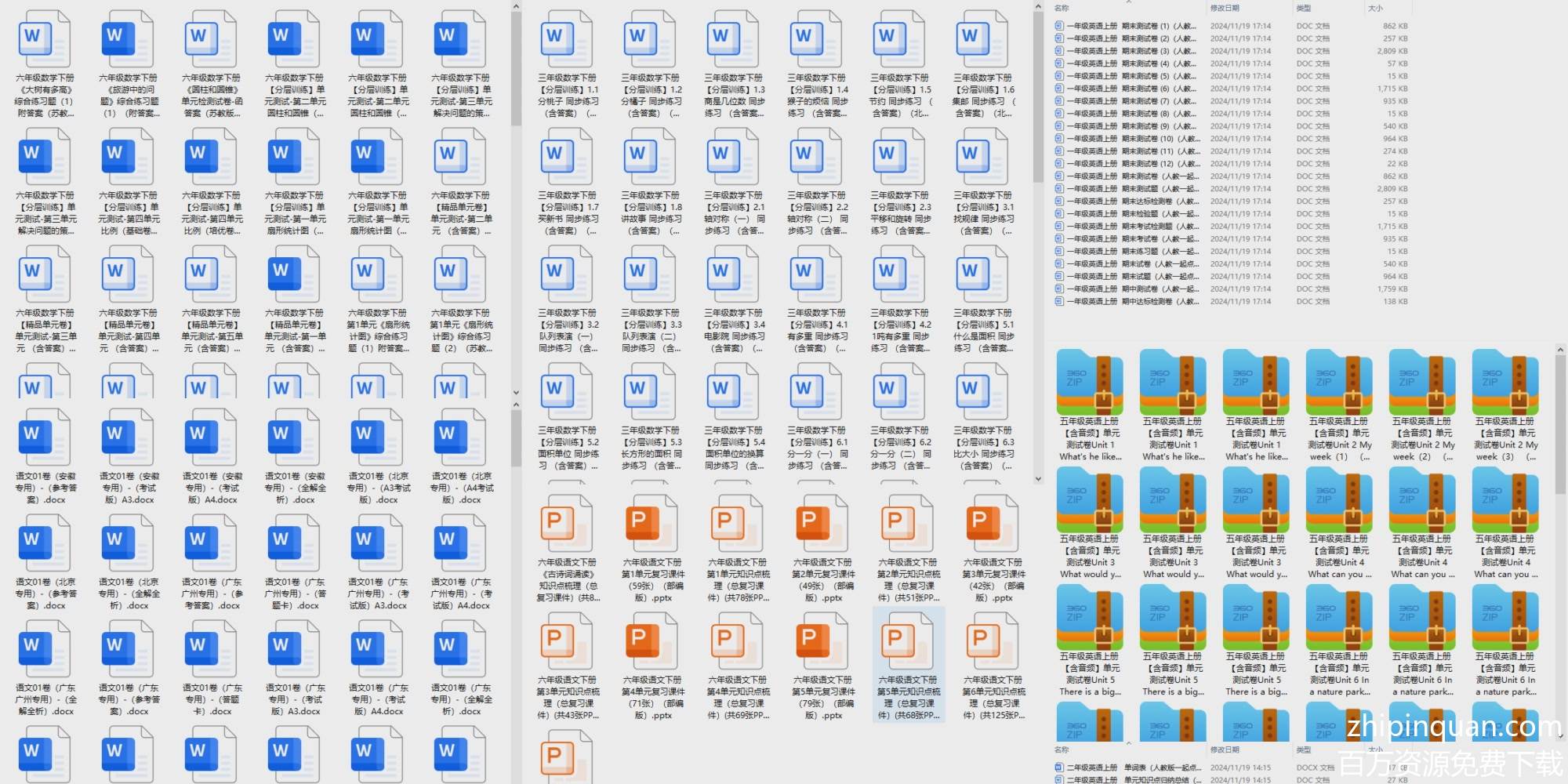Image resolution: width=1568 pixels, height=784 pixels.
Task: Sort the 一年级英语 list by 大小 column
Action: [x=1375, y=8]
